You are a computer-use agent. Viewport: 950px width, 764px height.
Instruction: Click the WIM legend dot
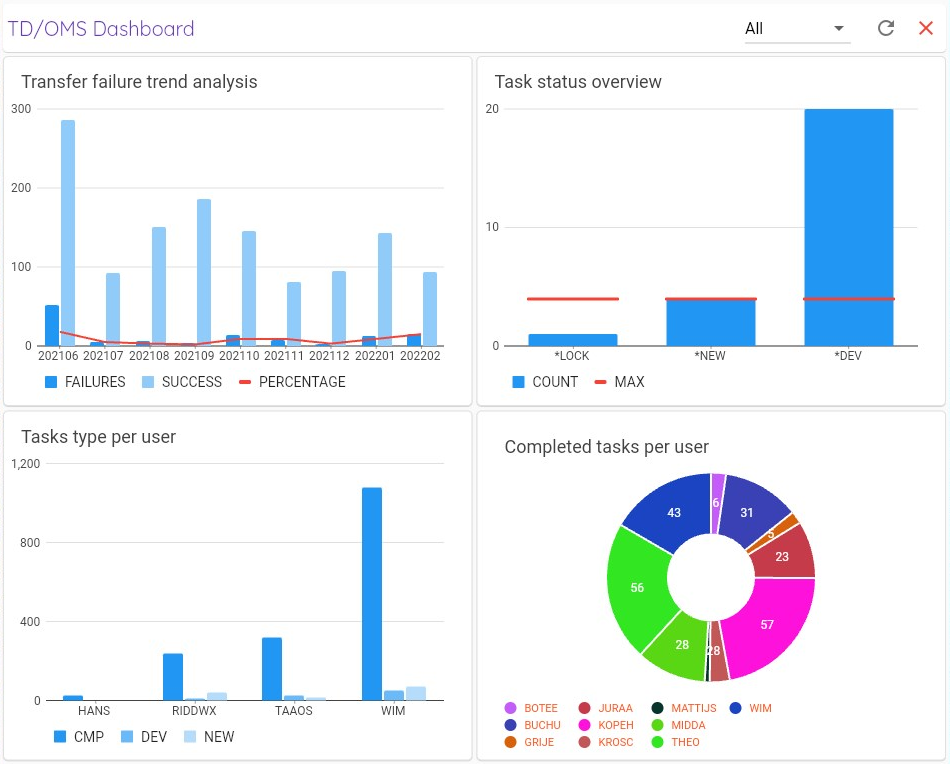click(735, 708)
